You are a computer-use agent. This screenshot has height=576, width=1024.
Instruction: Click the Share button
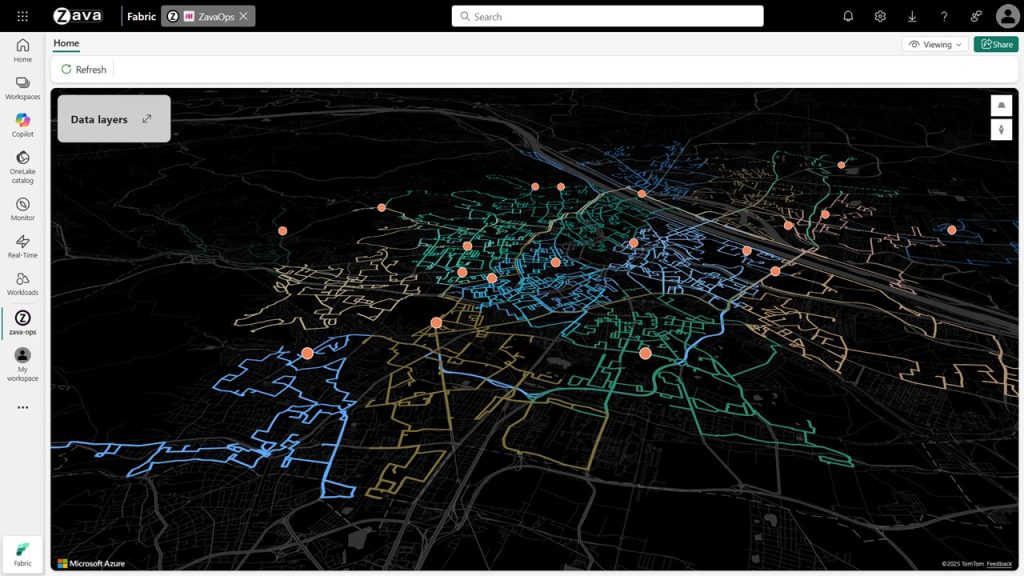994,44
